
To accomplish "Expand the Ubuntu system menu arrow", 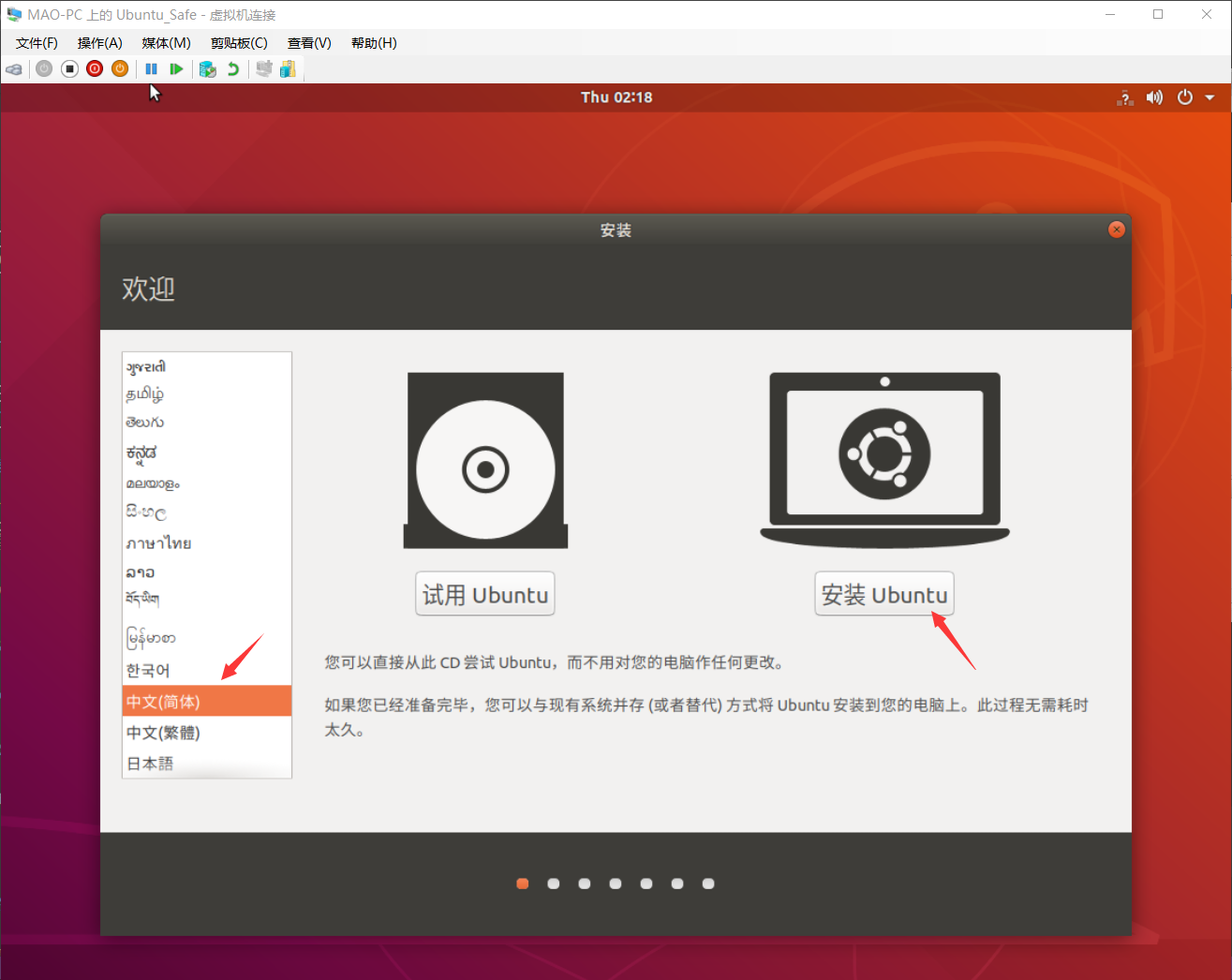I will [1210, 97].
